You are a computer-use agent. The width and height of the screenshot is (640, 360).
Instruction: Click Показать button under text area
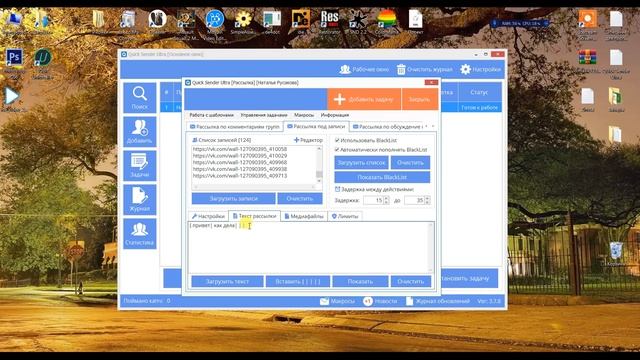point(360,282)
